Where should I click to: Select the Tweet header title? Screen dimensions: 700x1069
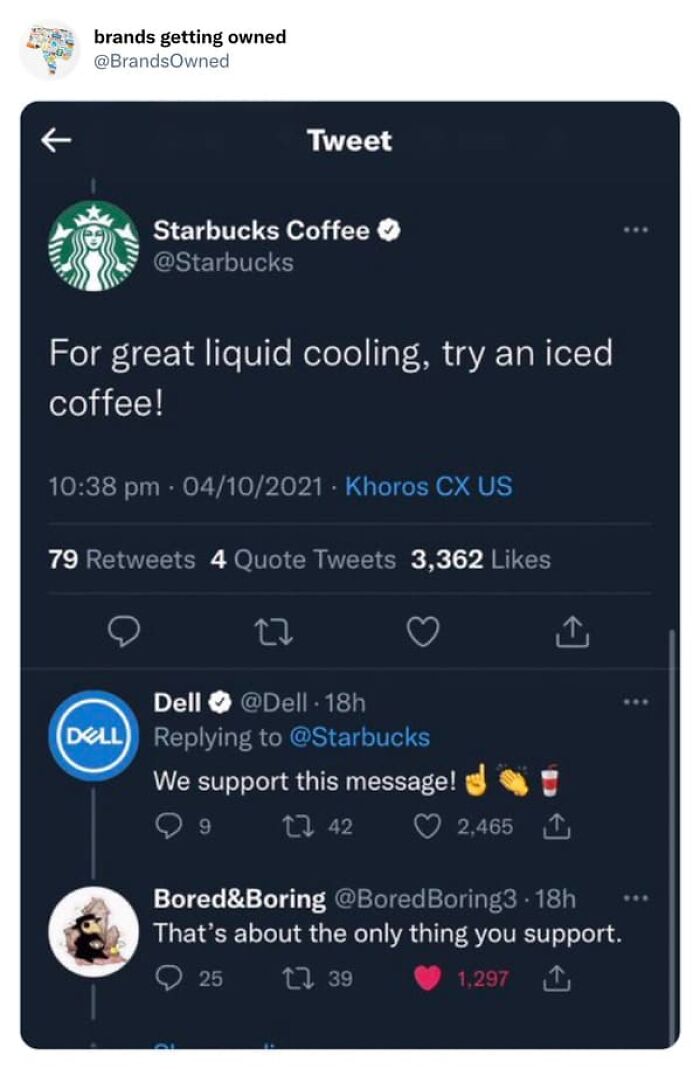(x=350, y=141)
